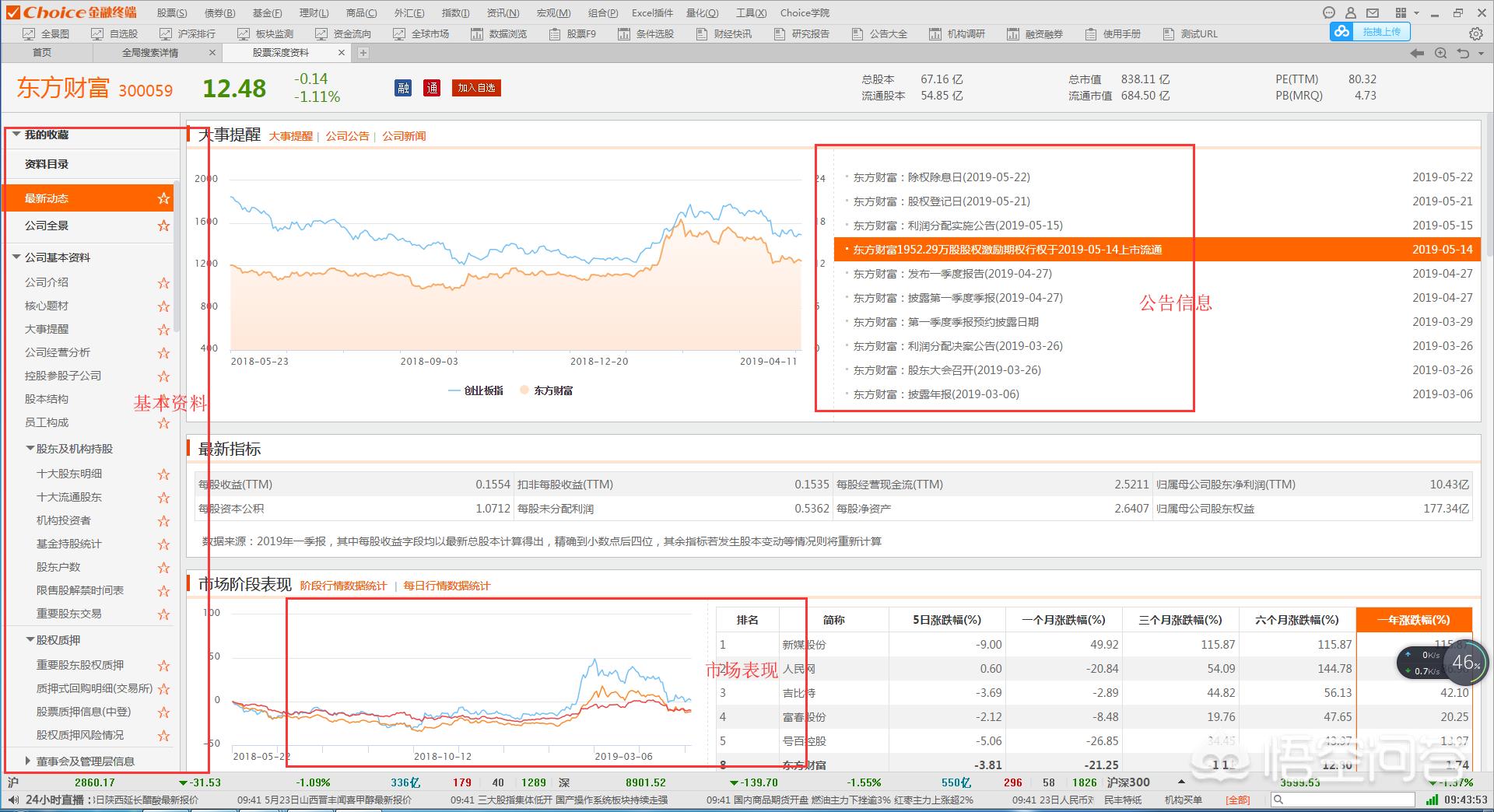The height and width of the screenshot is (812, 1494).
Task: Collapse the 公司基本资料 tree section
Action: point(16,257)
